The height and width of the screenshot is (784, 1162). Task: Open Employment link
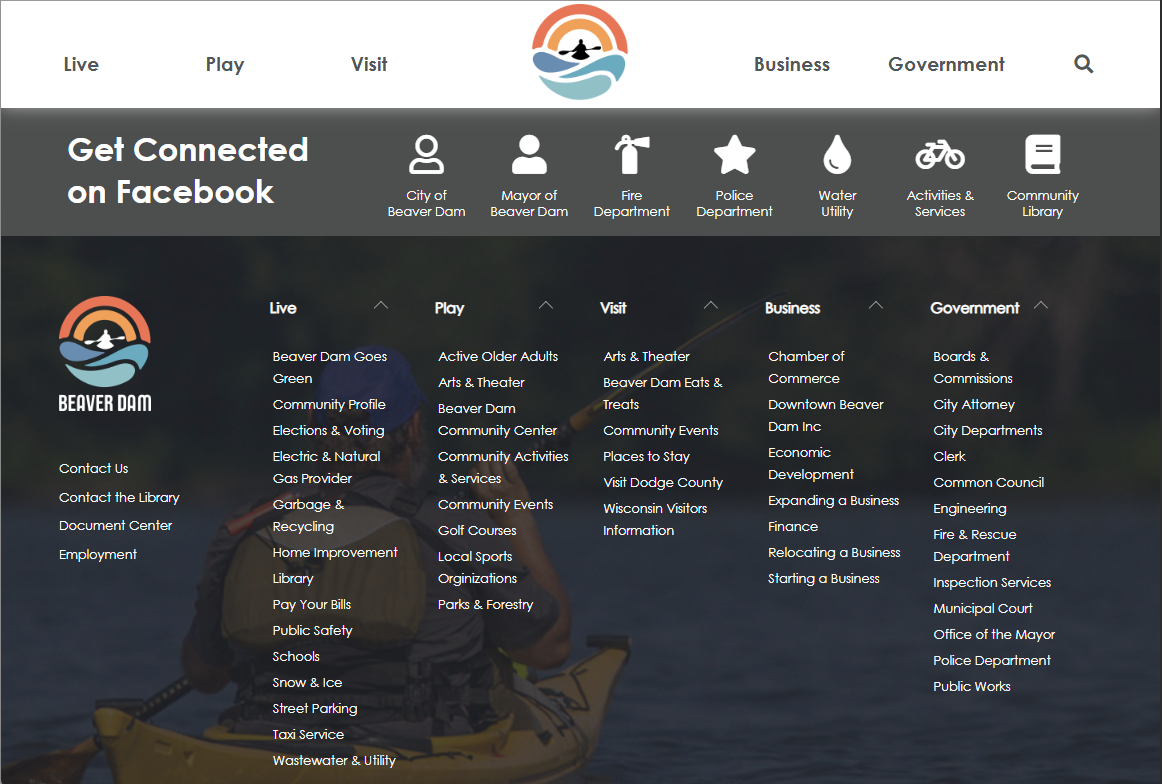[x=98, y=554]
